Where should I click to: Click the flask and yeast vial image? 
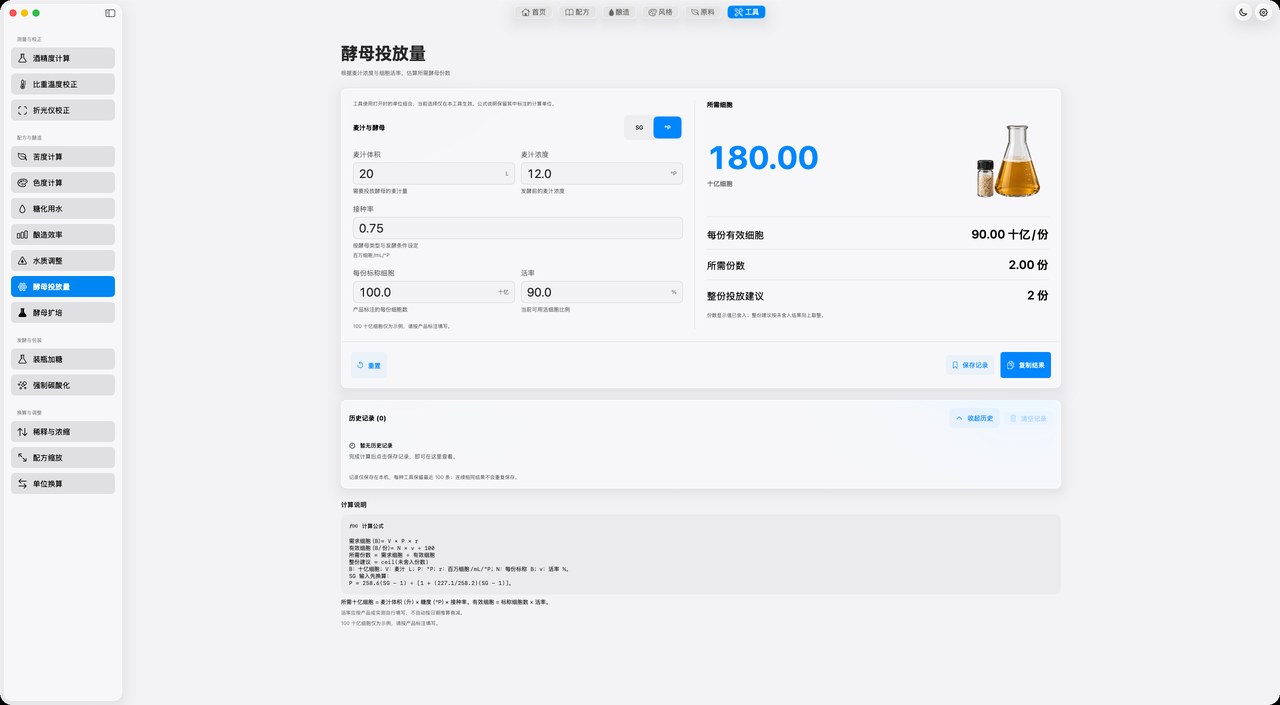1008,161
